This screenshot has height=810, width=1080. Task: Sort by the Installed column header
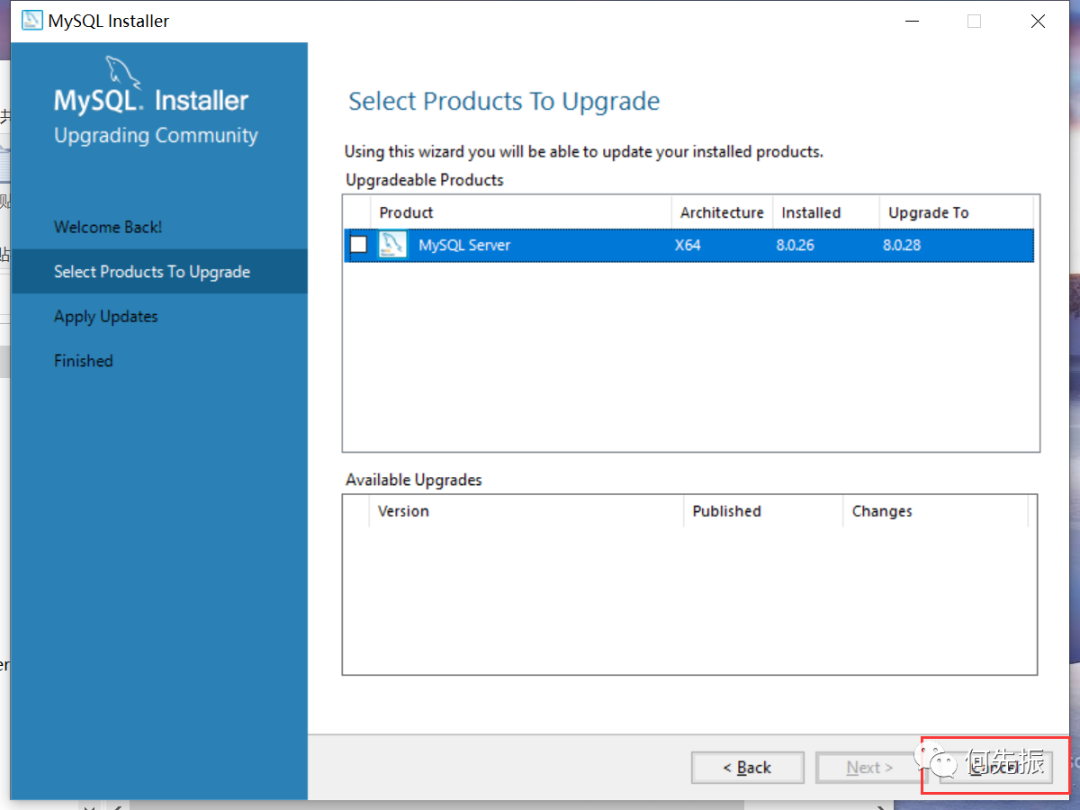pyautogui.click(x=826, y=212)
